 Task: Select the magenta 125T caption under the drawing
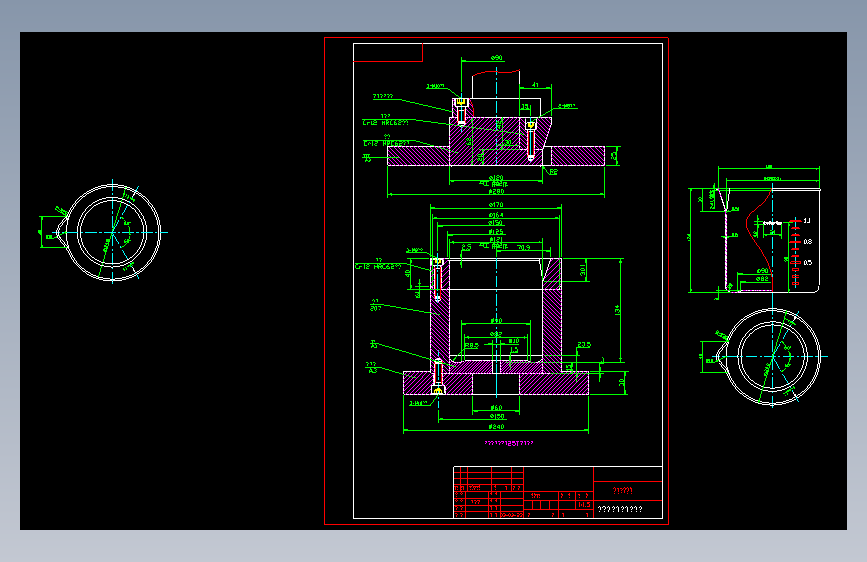point(509,443)
